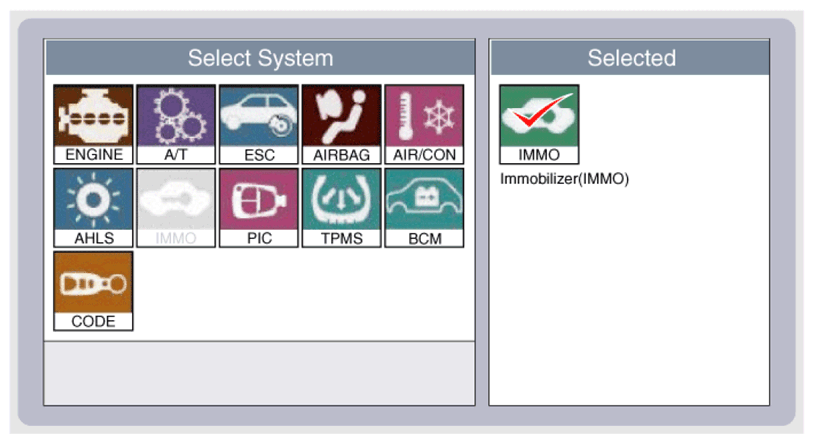
Task: Click the grayed-out IMMO icon in the Select System panel
Action: 176,208
